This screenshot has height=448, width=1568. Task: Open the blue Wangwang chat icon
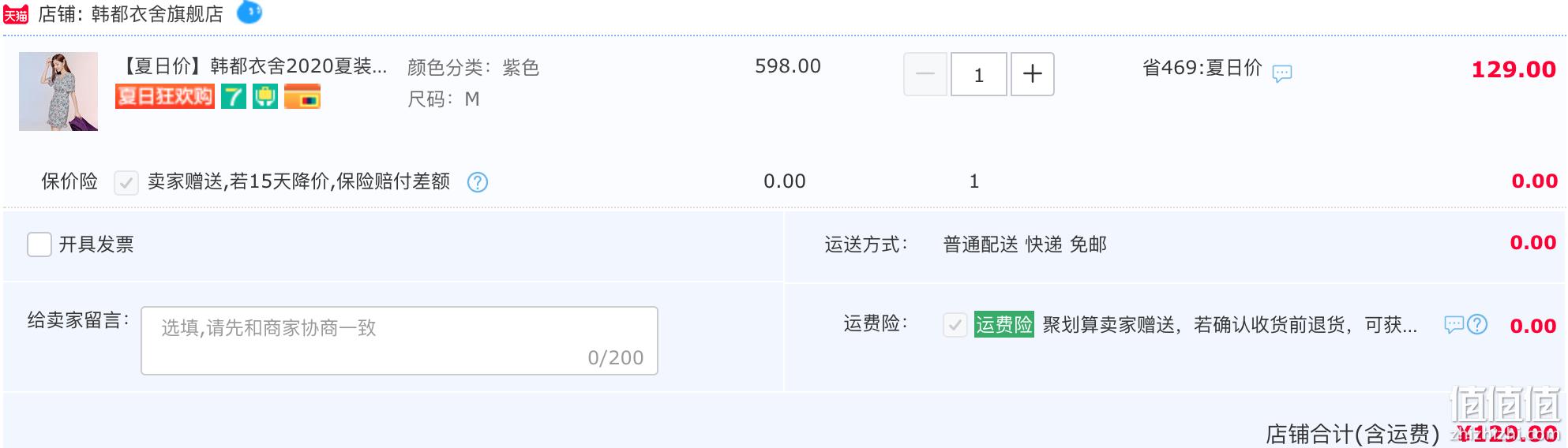[x=249, y=13]
